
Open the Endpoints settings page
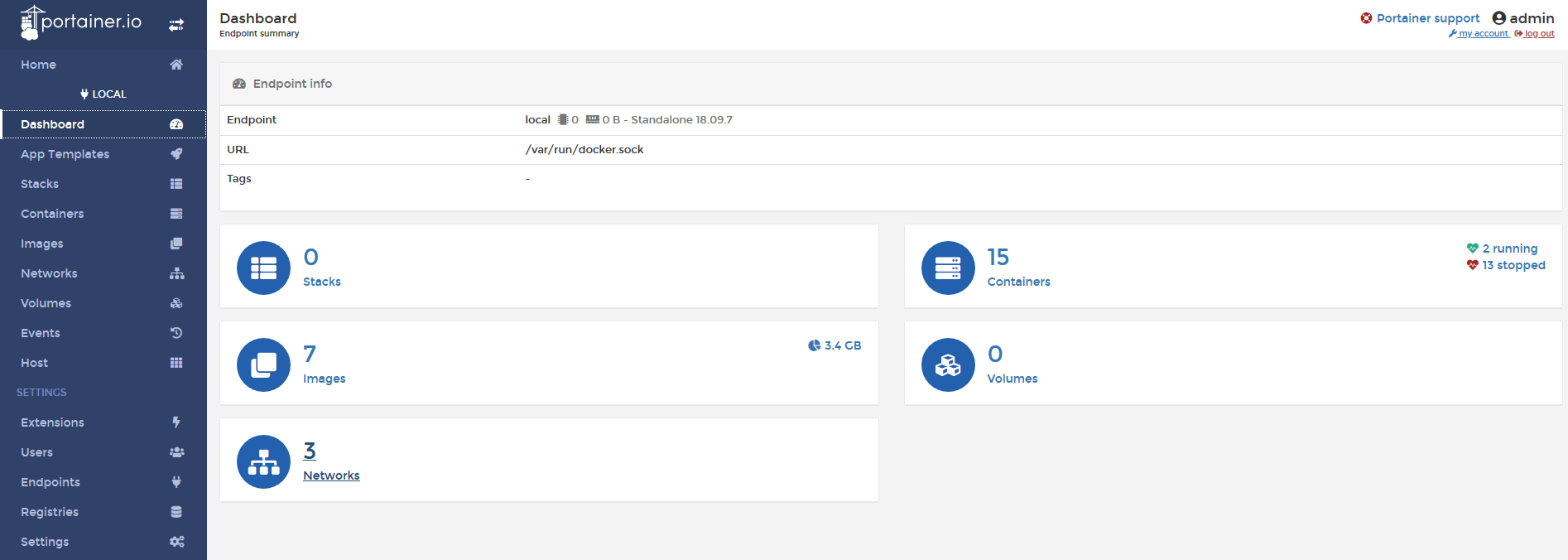(x=103, y=482)
